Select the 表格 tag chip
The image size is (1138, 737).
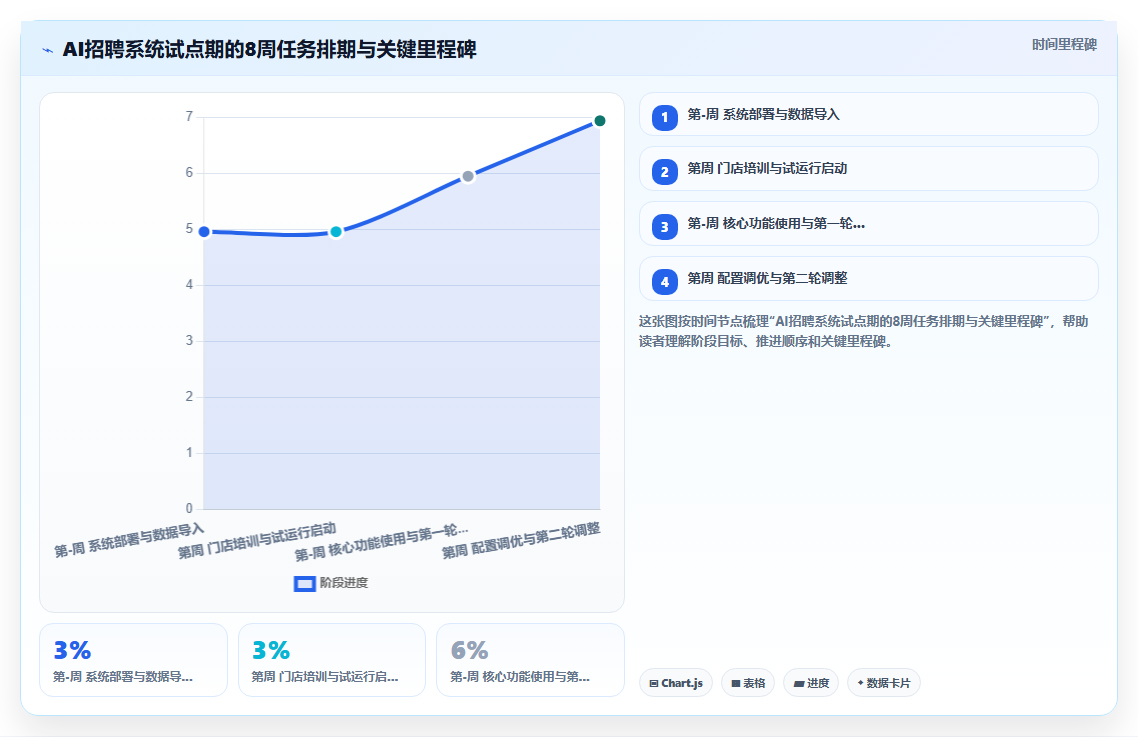click(748, 683)
